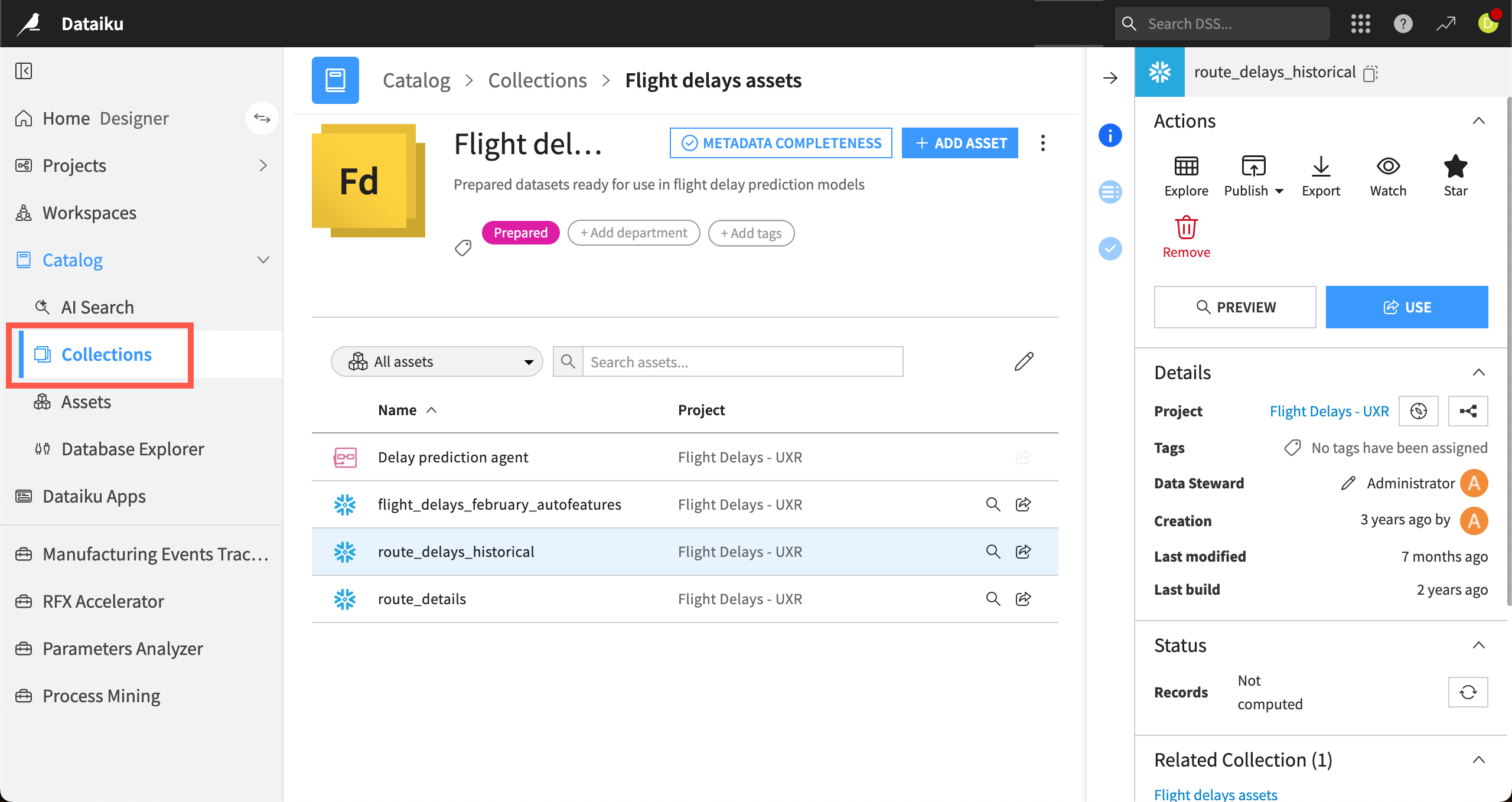The width and height of the screenshot is (1512, 802).
Task: Open the activity trend arrow icon
Action: coord(1446,24)
